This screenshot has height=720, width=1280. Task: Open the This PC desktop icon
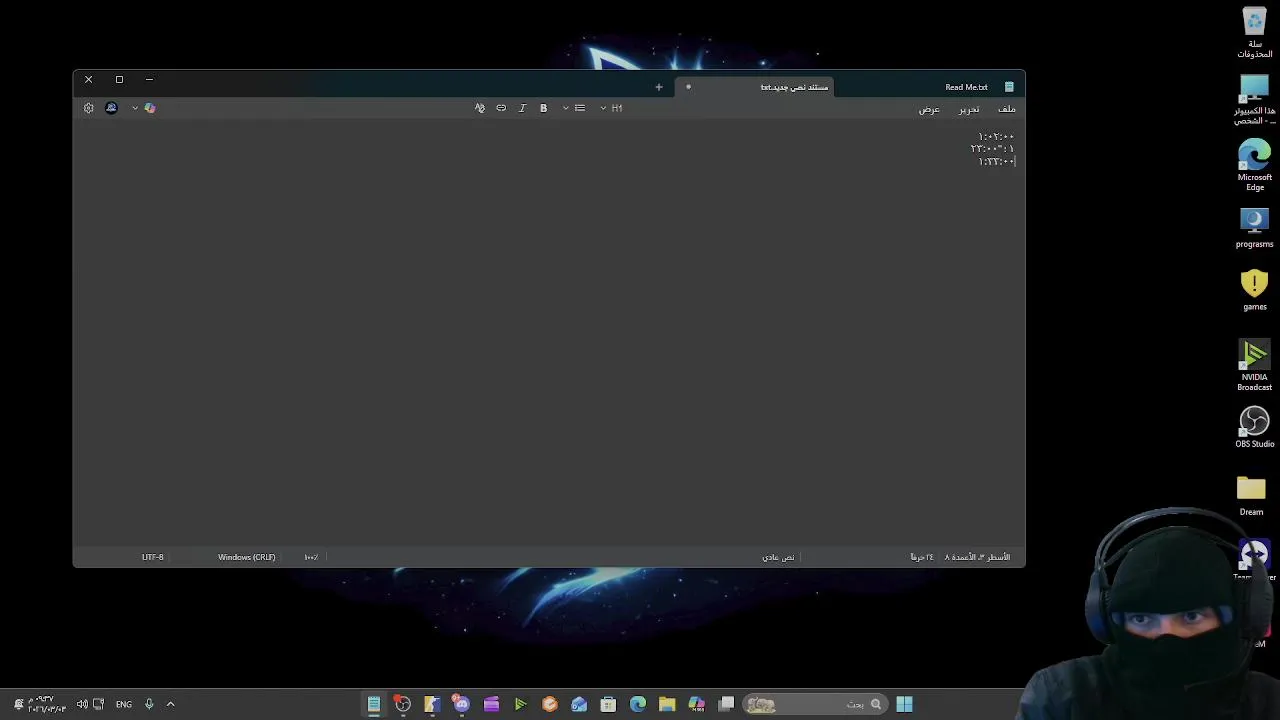(1255, 99)
